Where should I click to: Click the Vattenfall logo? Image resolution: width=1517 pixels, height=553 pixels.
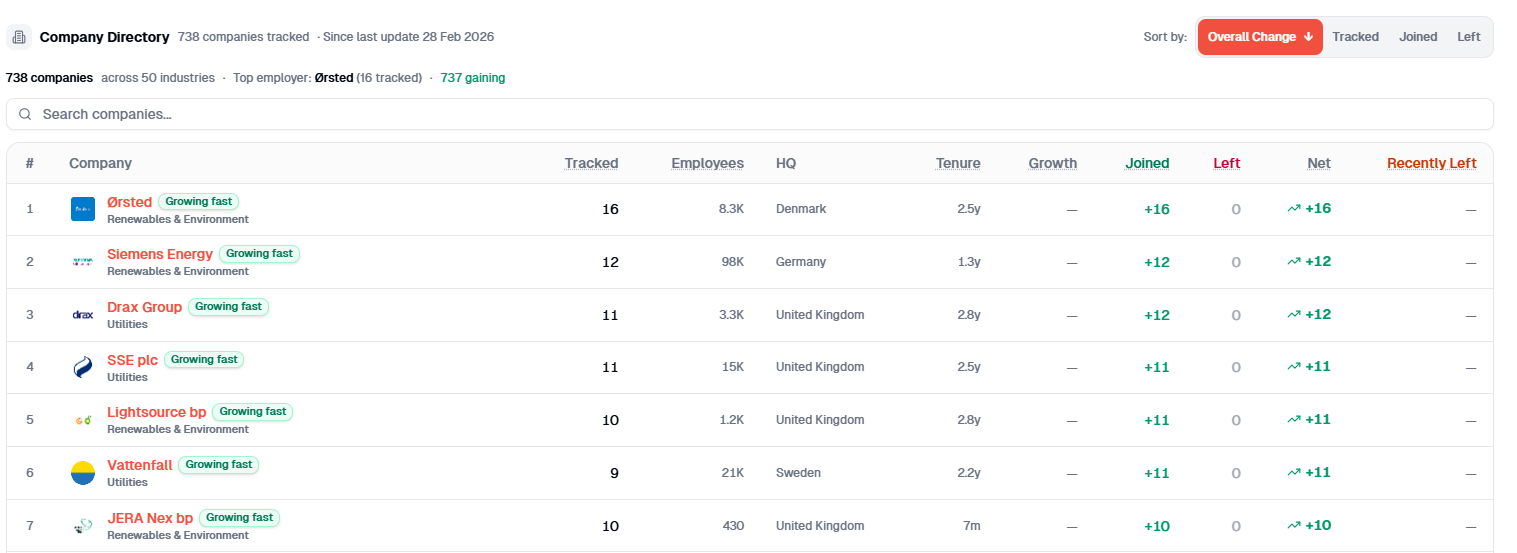point(83,473)
